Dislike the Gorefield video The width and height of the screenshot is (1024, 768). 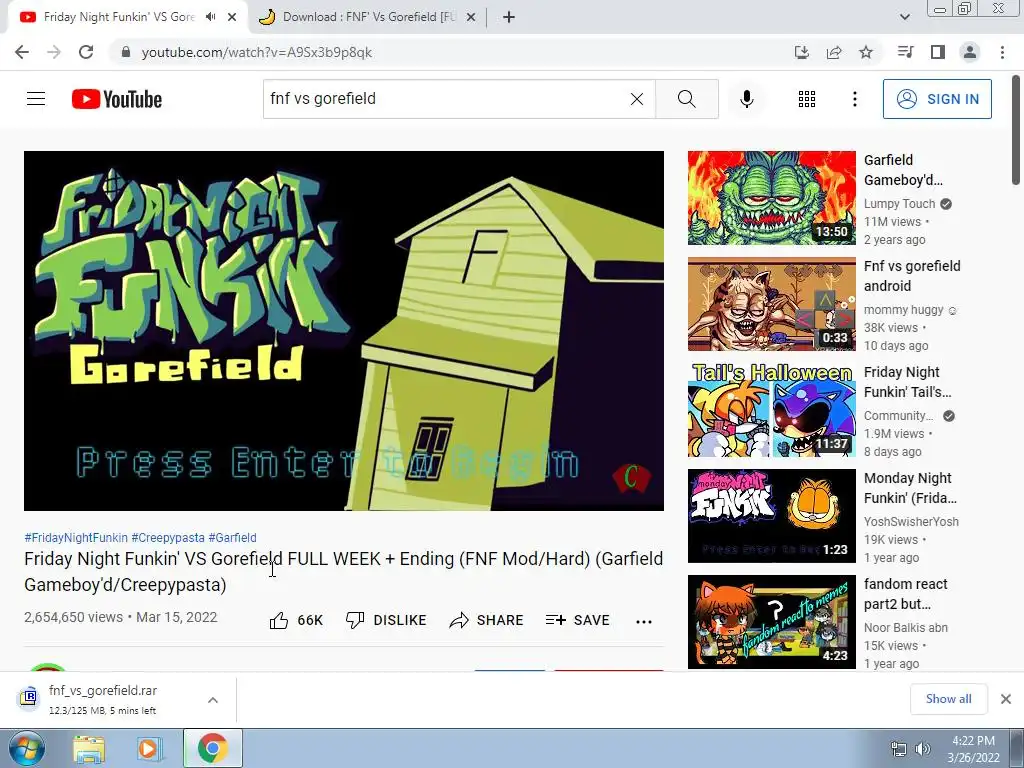tap(386, 620)
